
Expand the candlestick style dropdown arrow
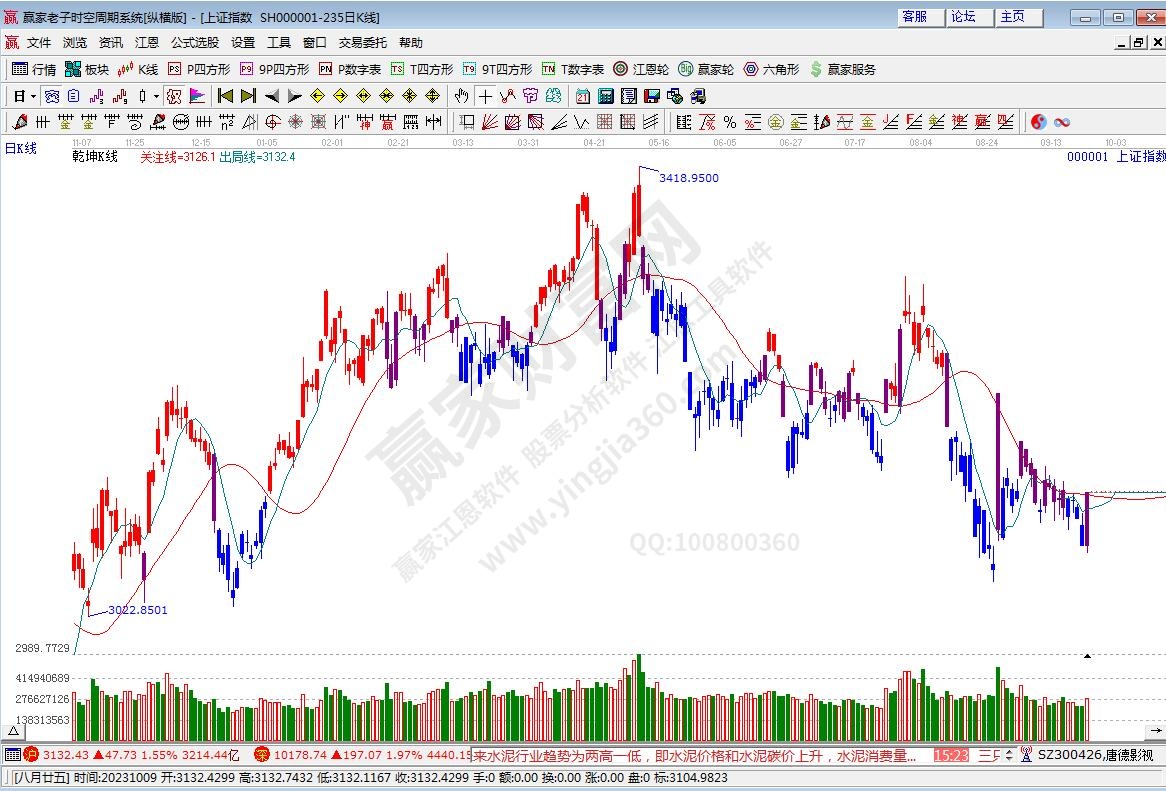coord(155,96)
